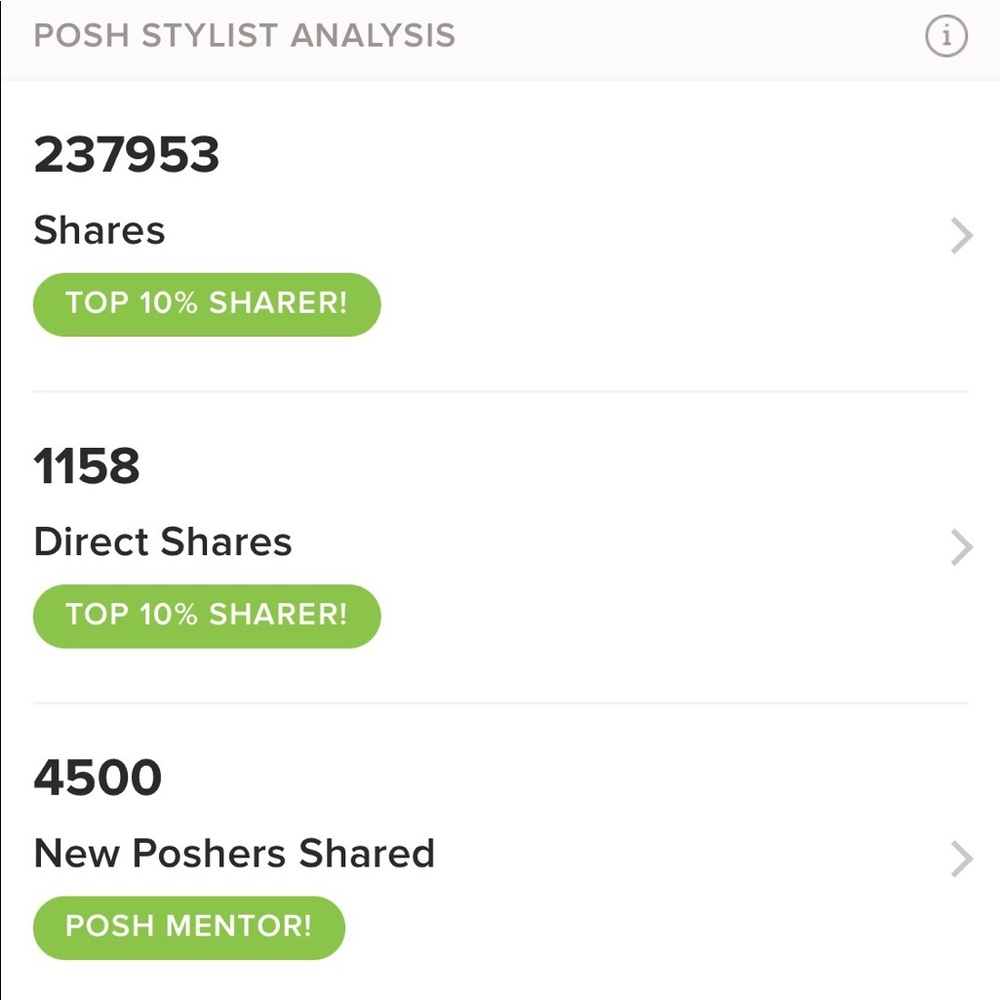Viewport: 1000px width, 1000px height.
Task: Click the word Shares in Direct Shares label
Action: point(226,542)
